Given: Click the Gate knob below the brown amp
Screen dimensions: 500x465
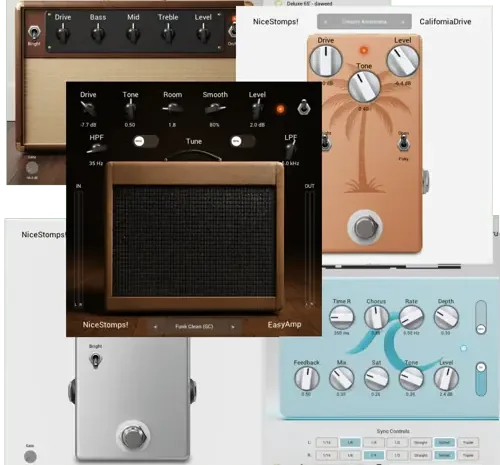Looking at the screenshot, I should point(32,168).
